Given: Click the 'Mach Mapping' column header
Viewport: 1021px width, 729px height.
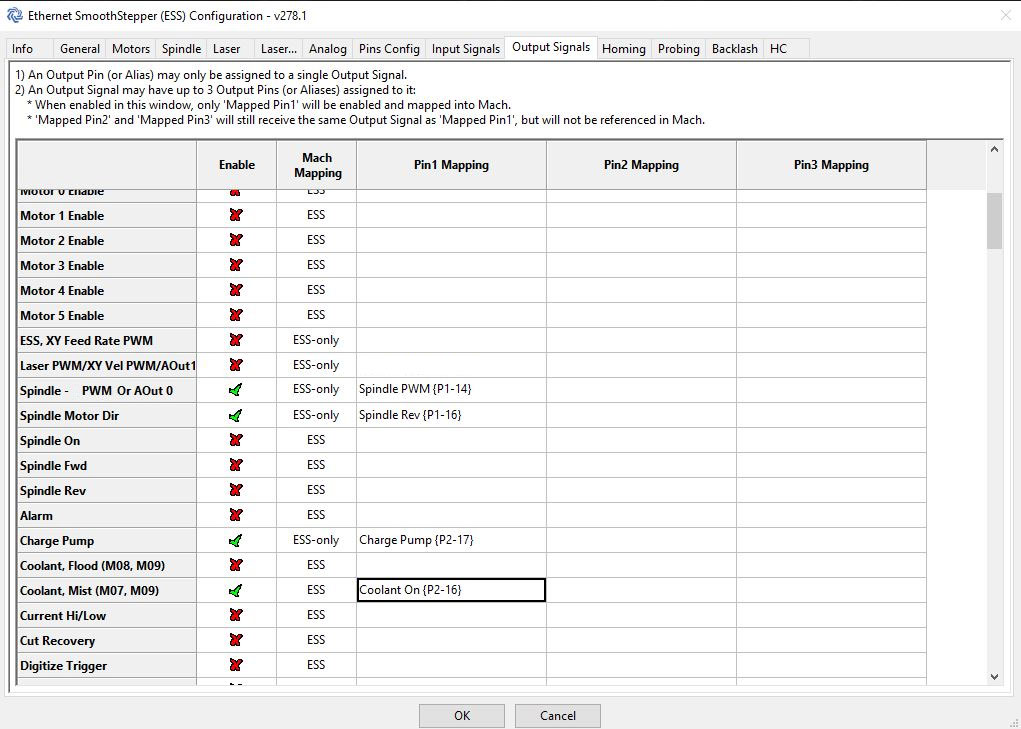Looking at the screenshot, I should [316, 165].
